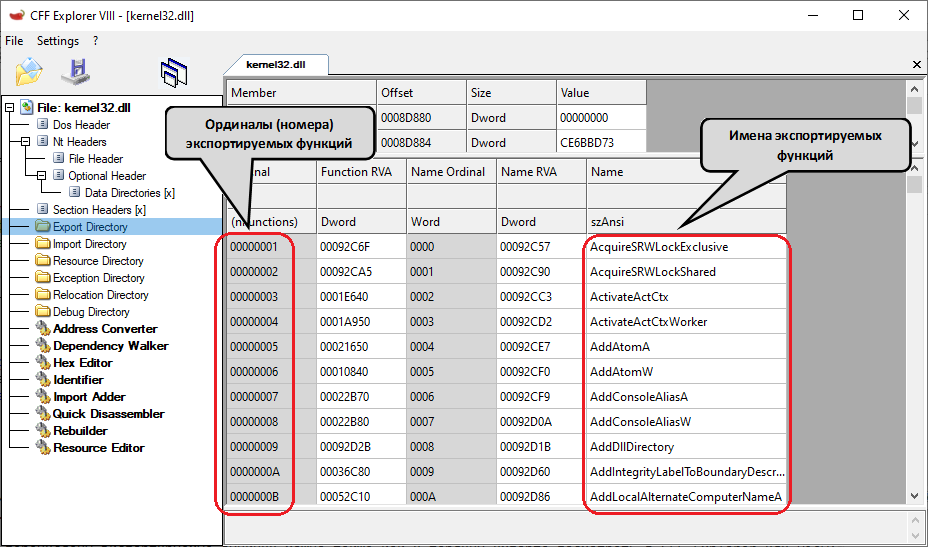Click the Export Directory folder icon
The width and height of the screenshot is (928, 547).
[43, 226]
